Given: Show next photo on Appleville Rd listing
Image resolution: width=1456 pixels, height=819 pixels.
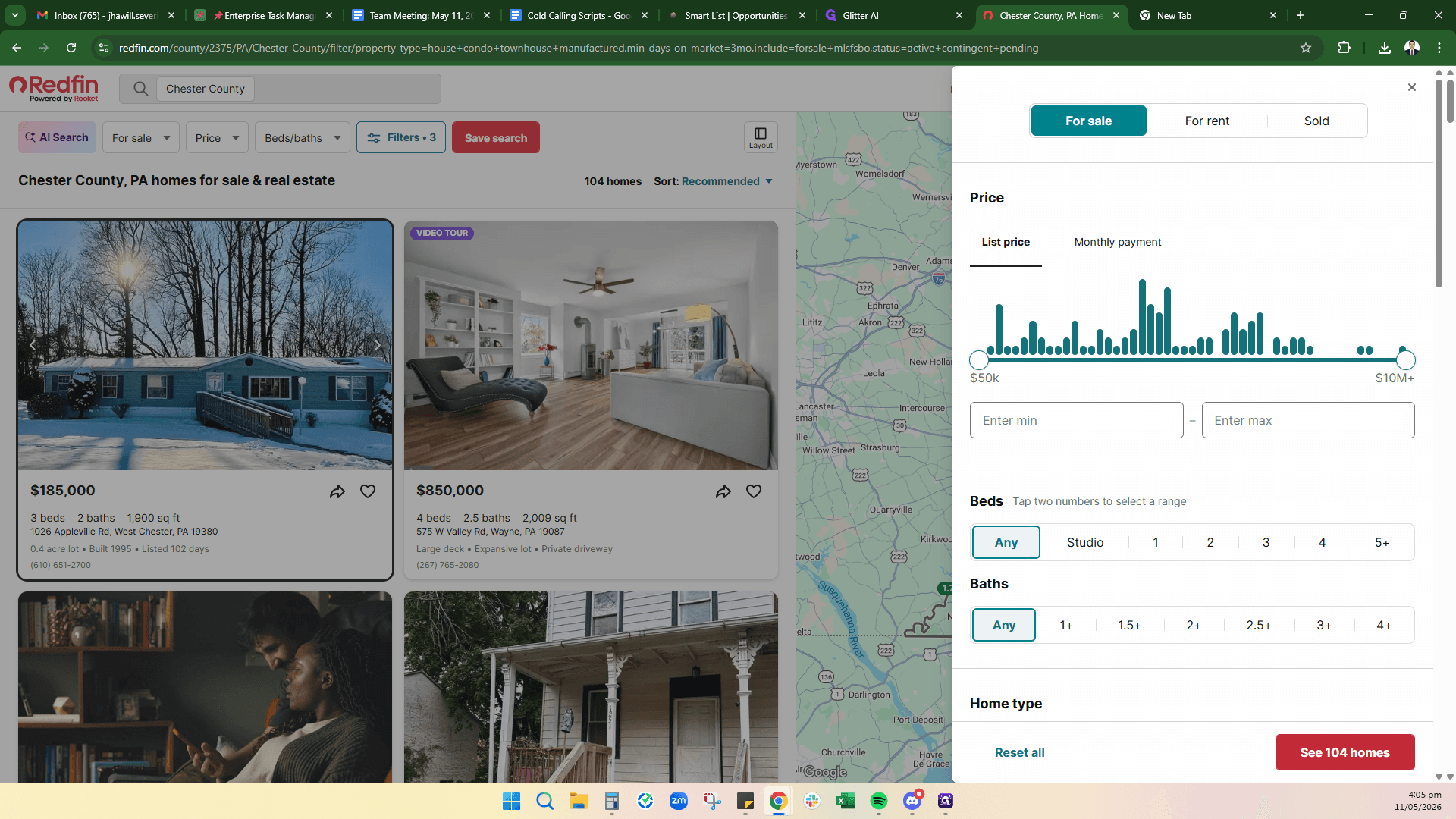Looking at the screenshot, I should coord(377,345).
